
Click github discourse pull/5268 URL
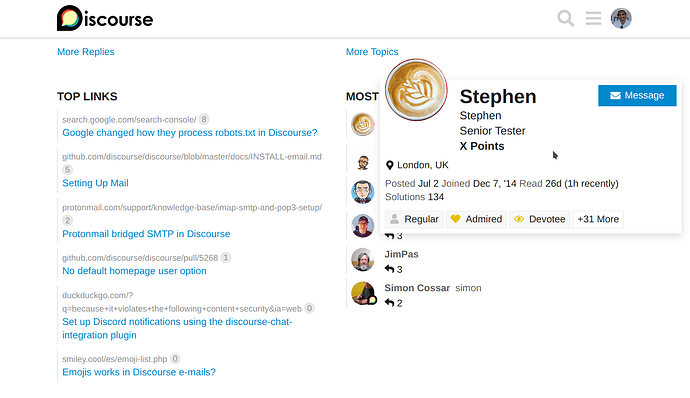(x=140, y=258)
